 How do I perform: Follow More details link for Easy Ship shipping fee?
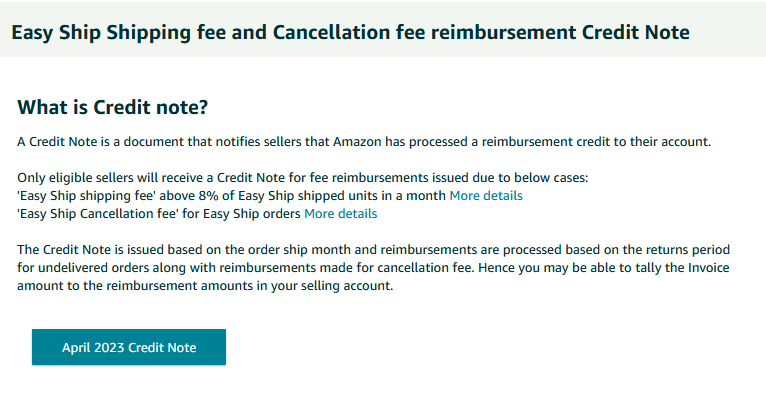(x=486, y=196)
